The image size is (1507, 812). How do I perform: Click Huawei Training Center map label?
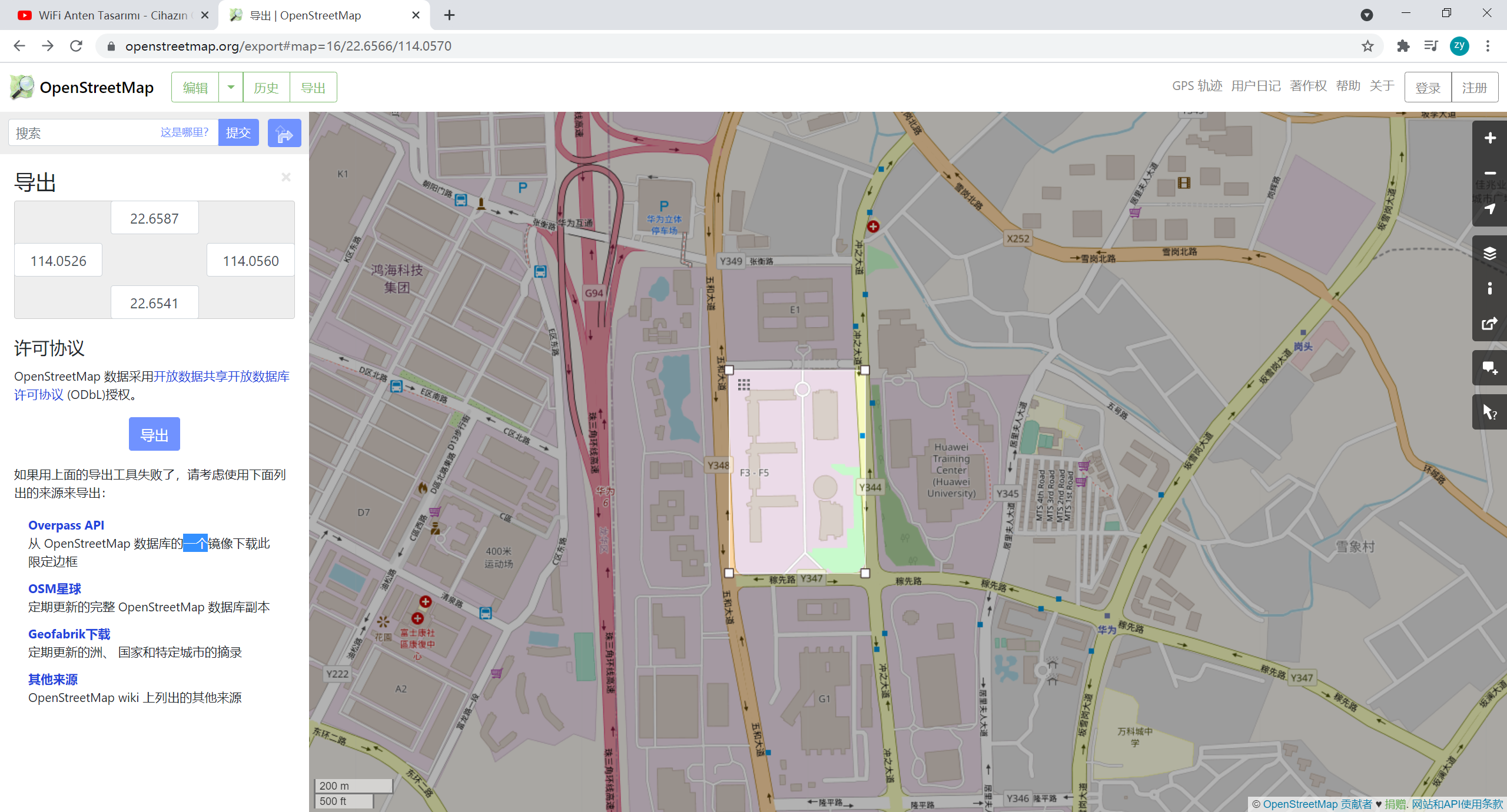coord(951,470)
